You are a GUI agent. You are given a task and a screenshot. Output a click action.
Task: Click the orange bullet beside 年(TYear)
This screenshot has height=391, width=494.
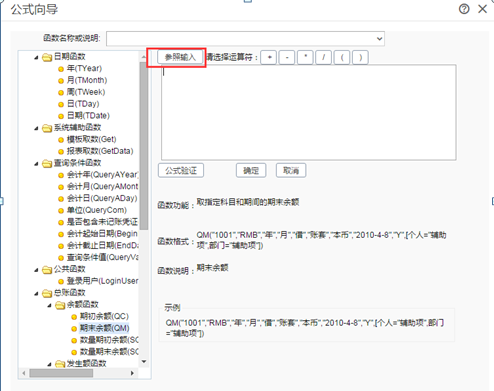point(61,69)
